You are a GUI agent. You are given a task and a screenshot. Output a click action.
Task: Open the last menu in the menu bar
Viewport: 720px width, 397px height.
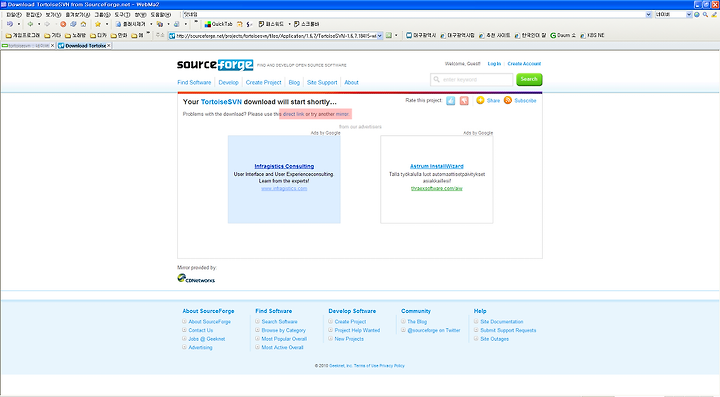coord(160,15)
